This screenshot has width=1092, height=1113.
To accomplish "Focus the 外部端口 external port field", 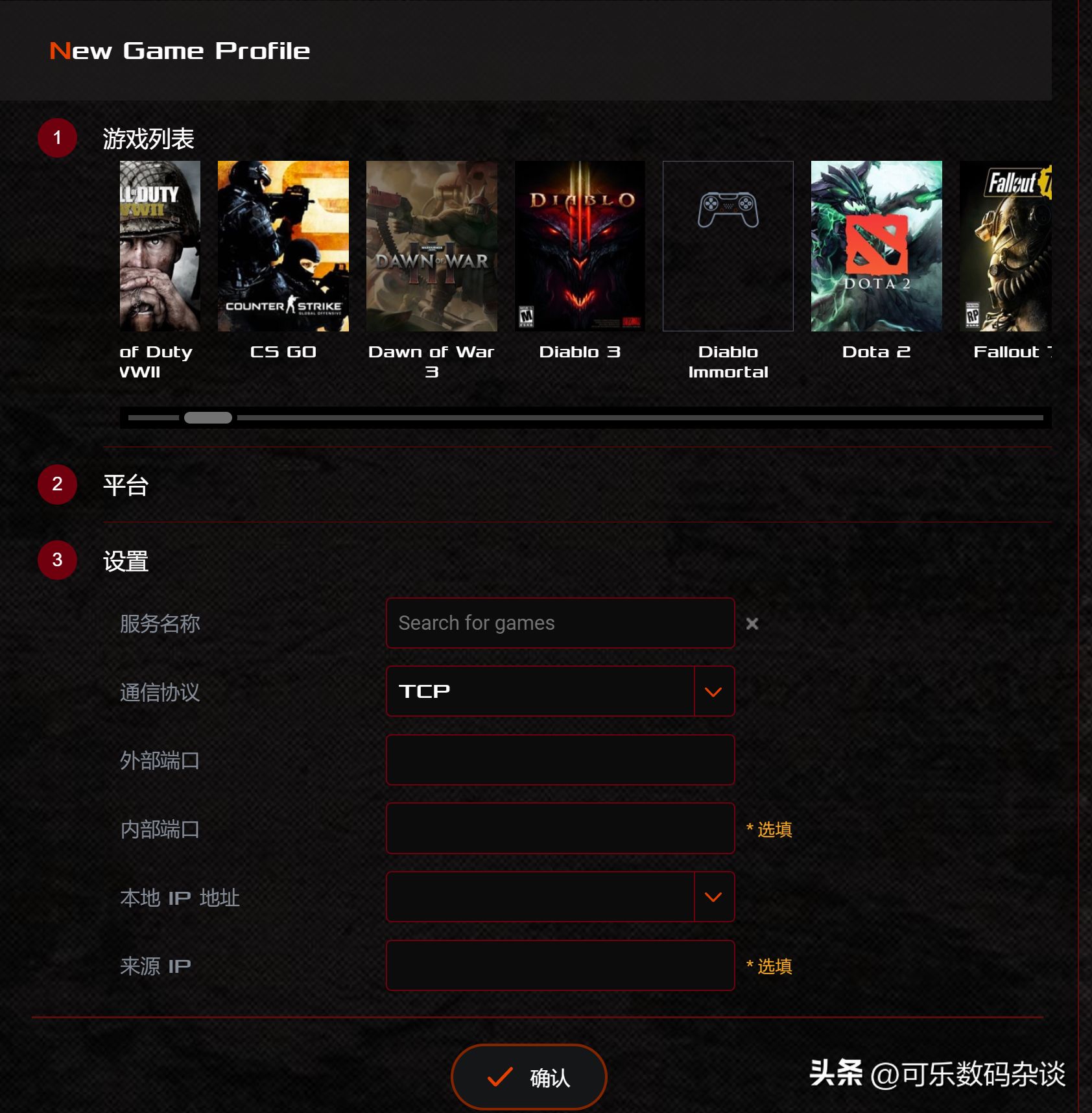I will (560, 760).
